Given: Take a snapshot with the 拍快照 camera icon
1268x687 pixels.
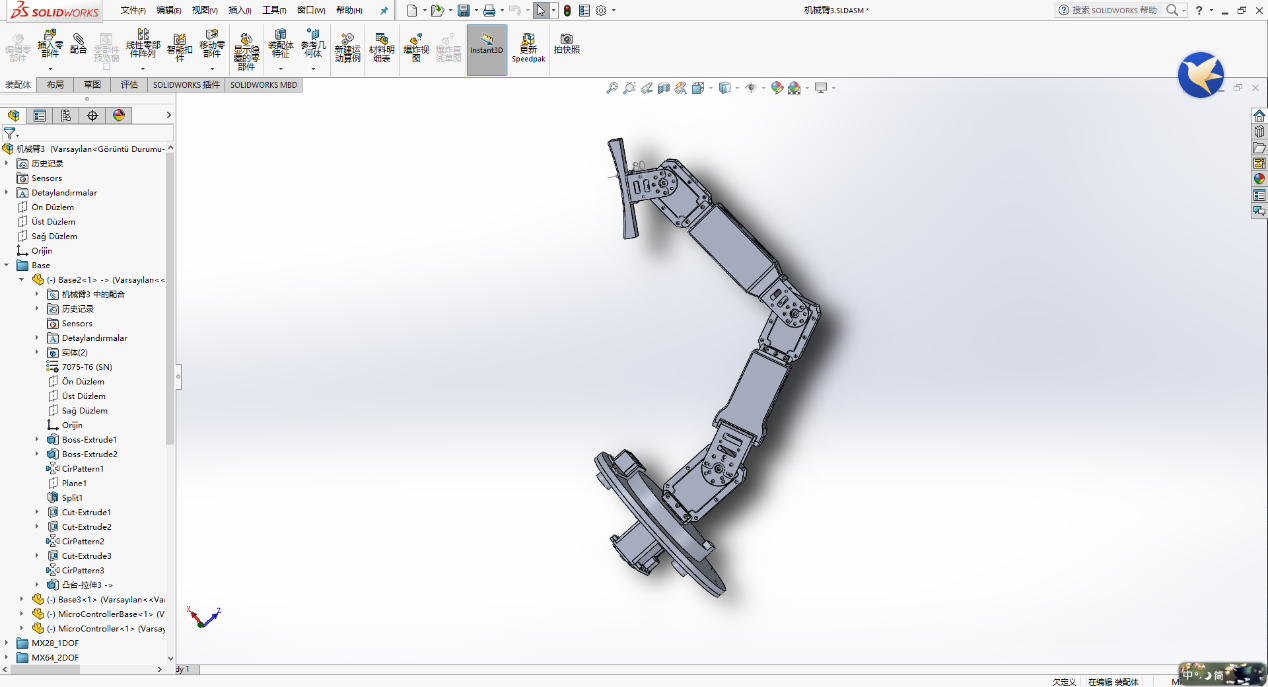Looking at the screenshot, I should pos(566,44).
